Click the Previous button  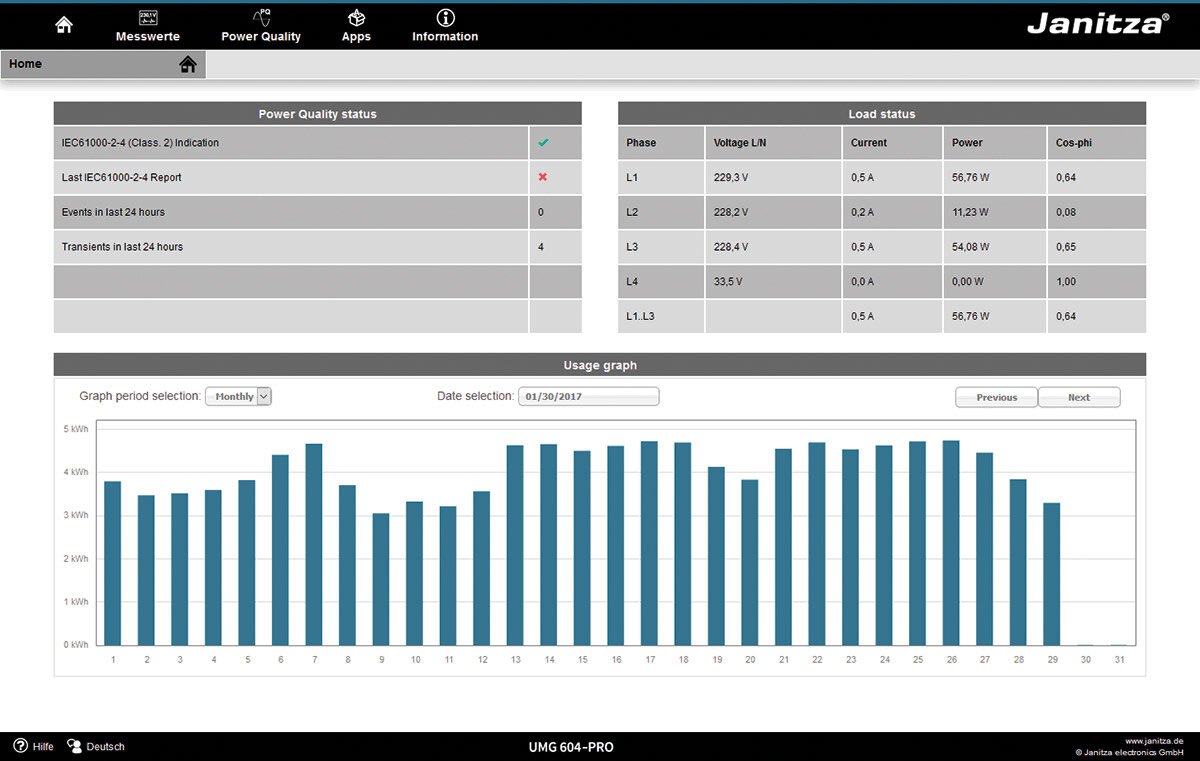click(x=996, y=397)
